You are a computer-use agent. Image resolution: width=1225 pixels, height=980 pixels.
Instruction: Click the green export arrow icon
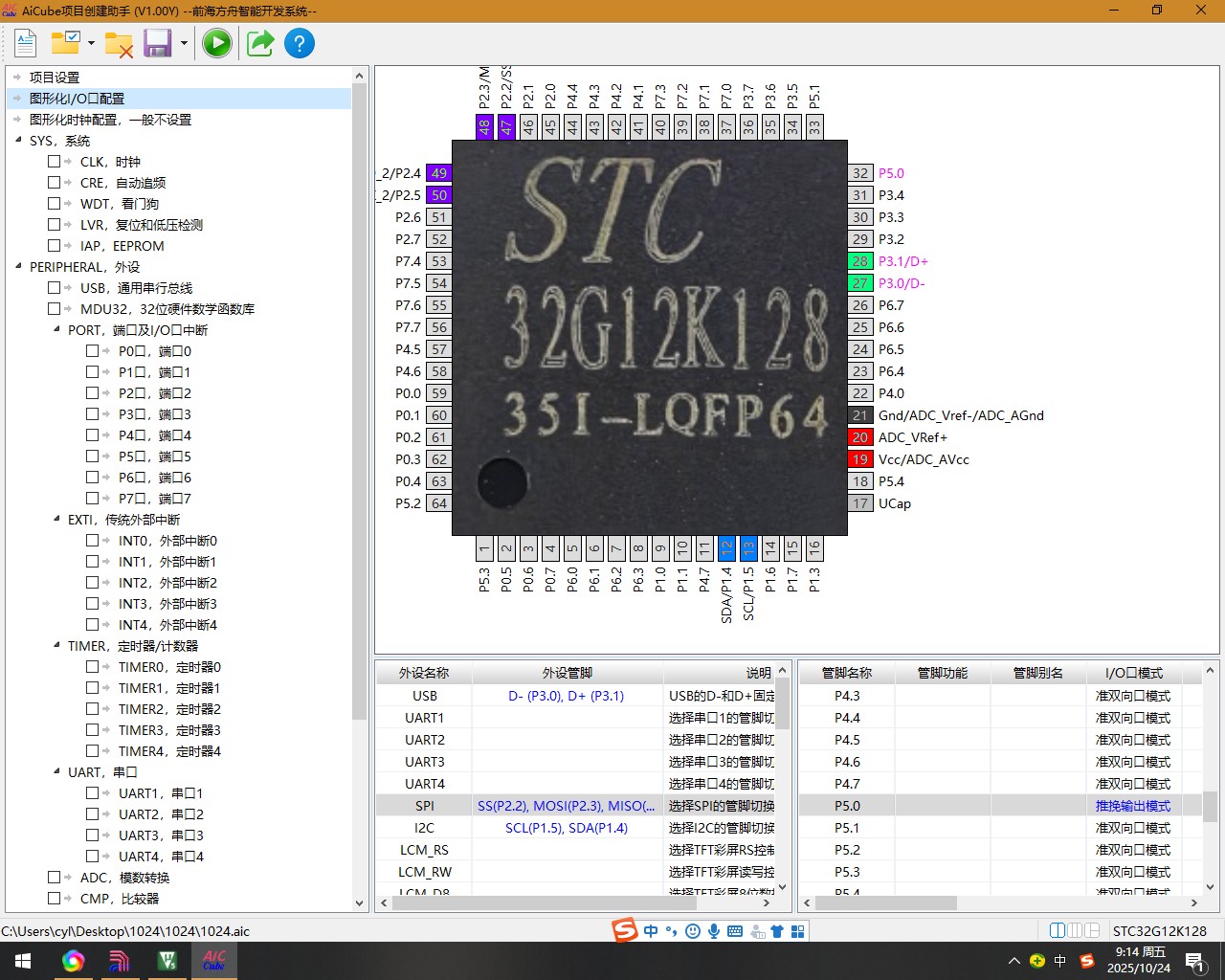(260, 43)
